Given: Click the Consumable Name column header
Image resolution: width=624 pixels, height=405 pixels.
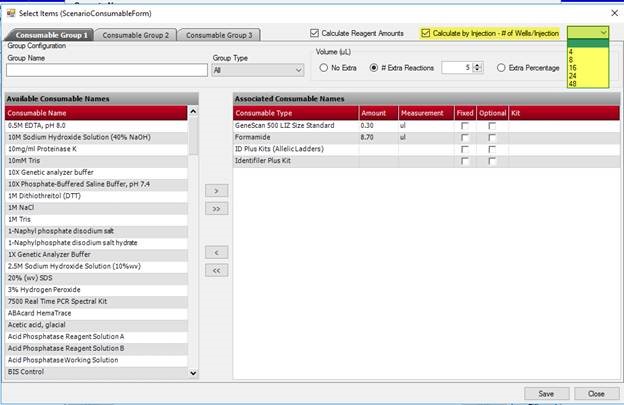Looking at the screenshot, I should [x=96, y=113].
